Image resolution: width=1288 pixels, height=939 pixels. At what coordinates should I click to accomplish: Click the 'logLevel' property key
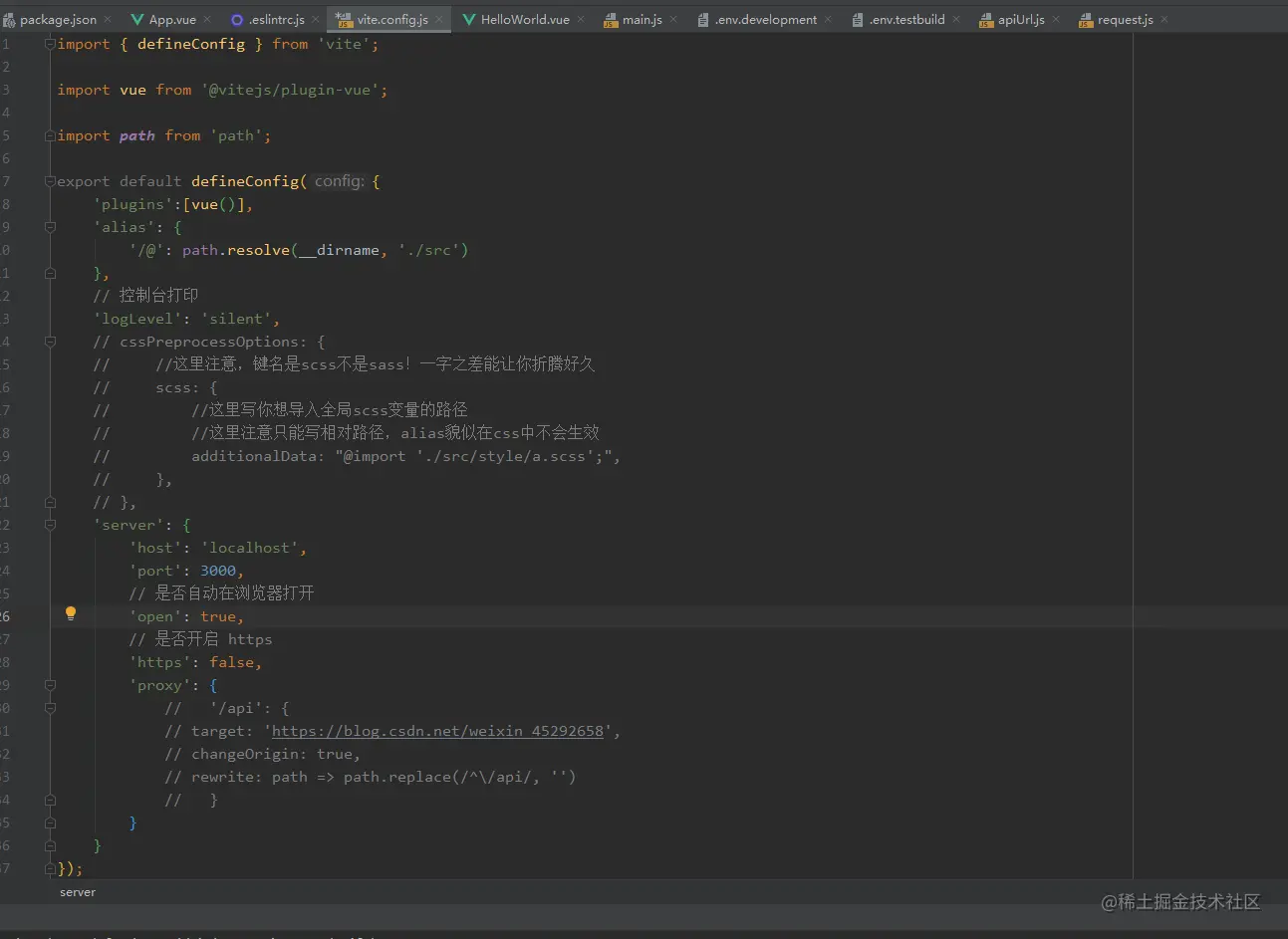(x=137, y=319)
